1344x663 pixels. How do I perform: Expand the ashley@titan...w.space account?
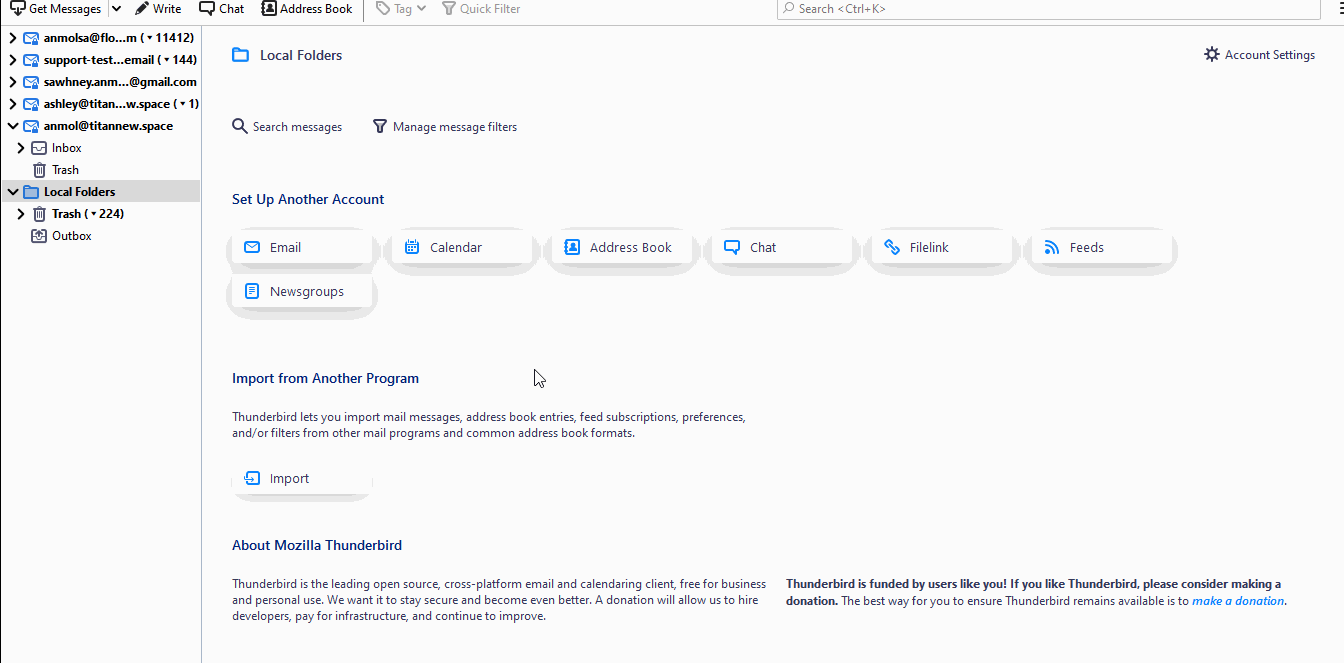pyautogui.click(x=13, y=104)
